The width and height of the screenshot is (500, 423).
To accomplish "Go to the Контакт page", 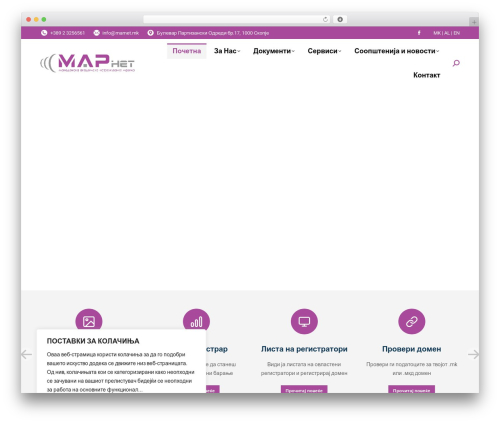I will (x=427, y=75).
